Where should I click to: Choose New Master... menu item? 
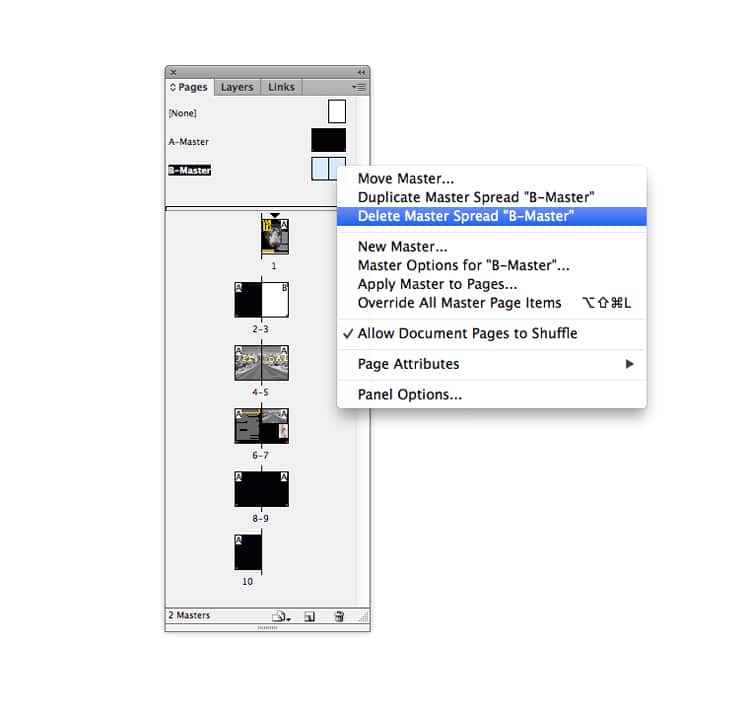click(492, 246)
